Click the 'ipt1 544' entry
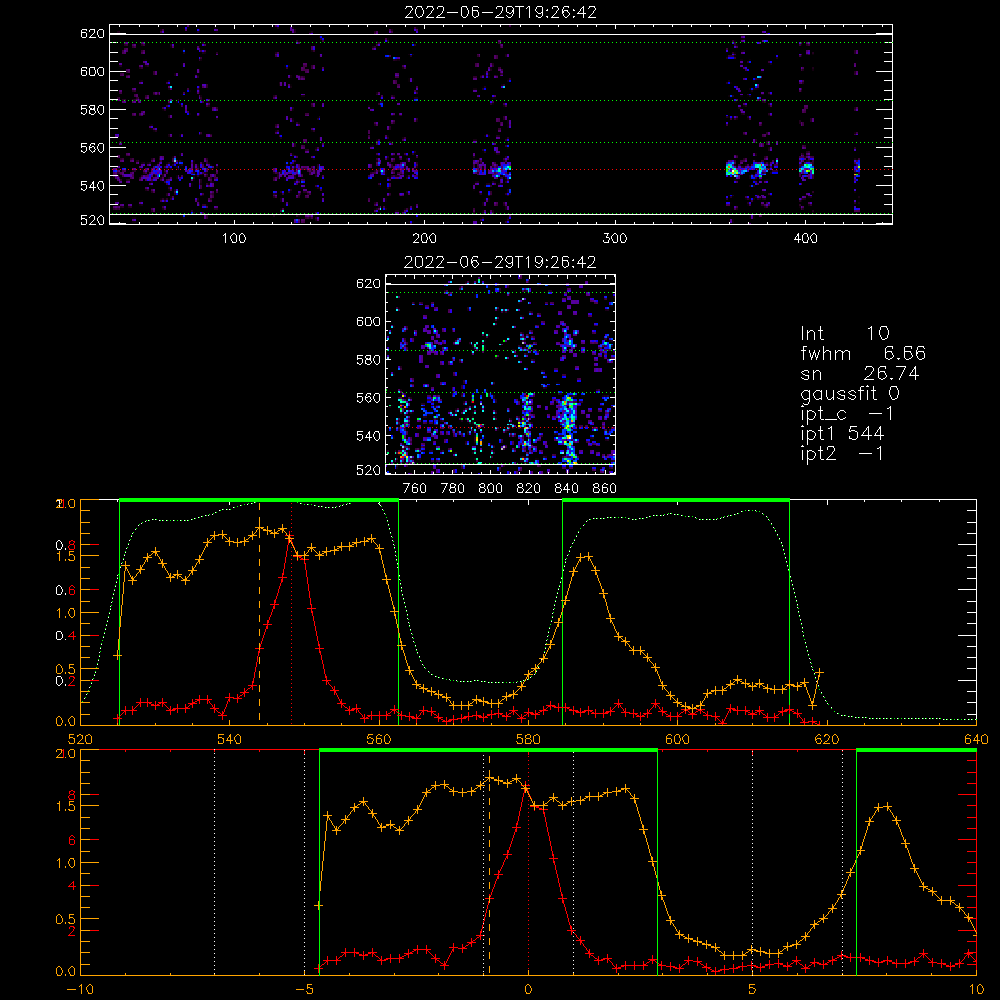This screenshot has height=1000, width=1000. pyautogui.click(x=842, y=434)
